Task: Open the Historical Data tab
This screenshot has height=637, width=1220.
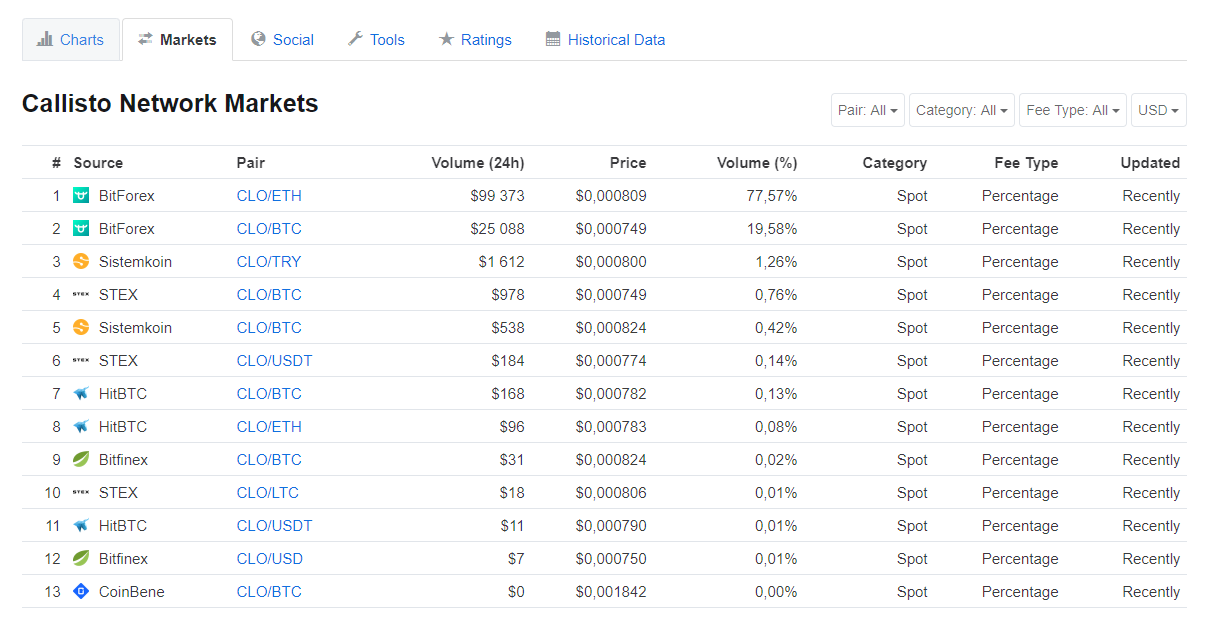Action: click(605, 40)
